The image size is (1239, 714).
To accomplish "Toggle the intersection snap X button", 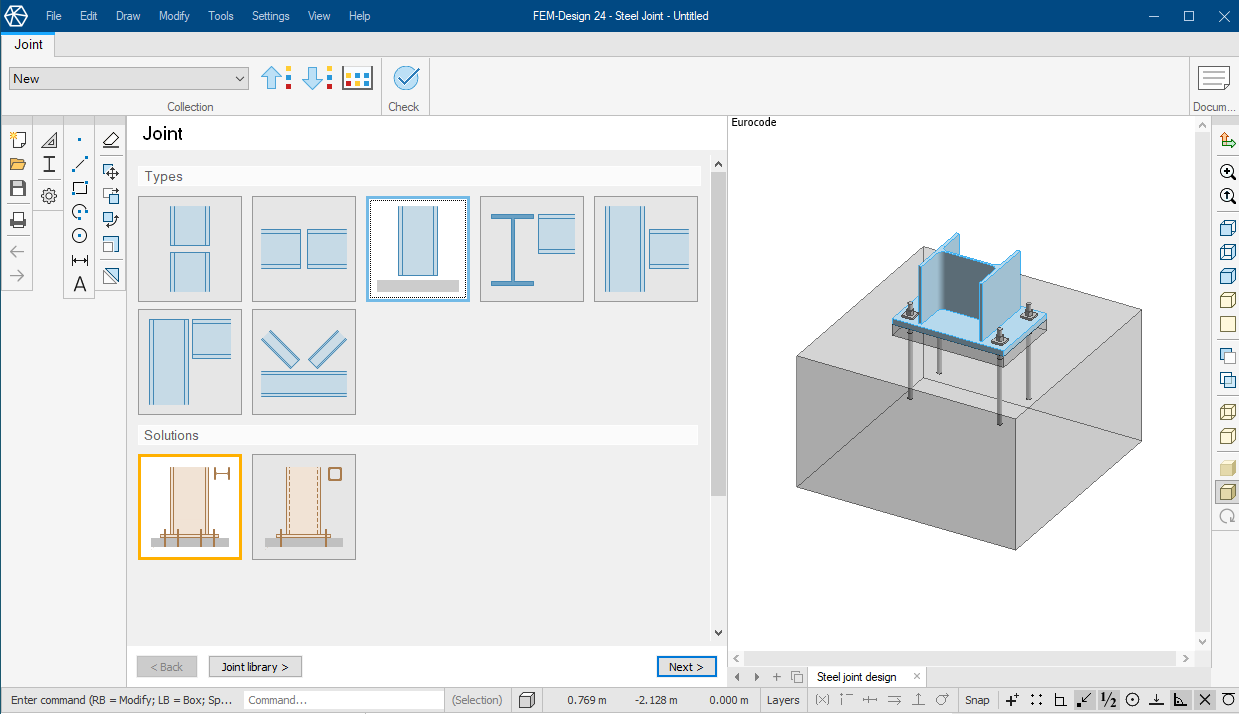I will coord(1204,700).
